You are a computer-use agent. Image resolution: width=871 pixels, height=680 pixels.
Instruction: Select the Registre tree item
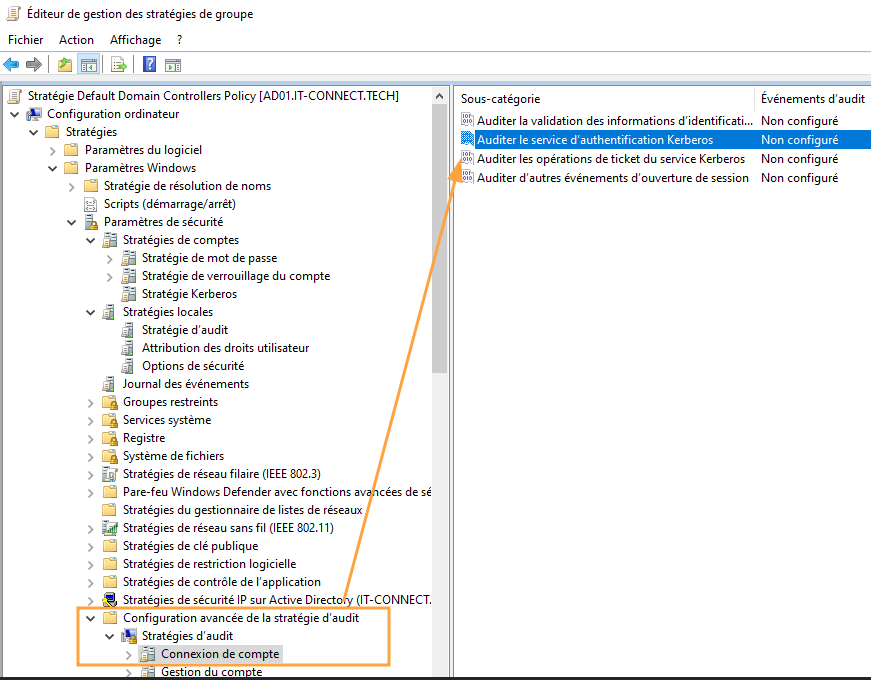click(144, 438)
